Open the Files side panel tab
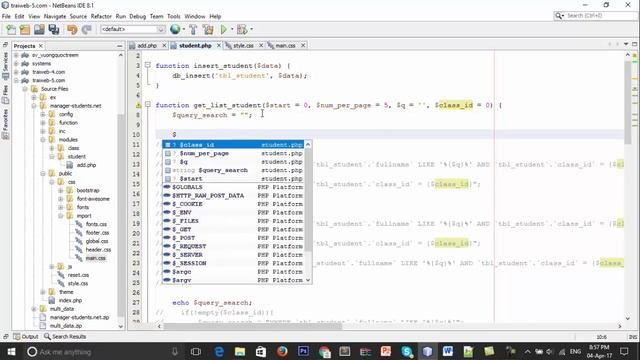Viewport: 640px width, 360px height. click(x=5, y=94)
